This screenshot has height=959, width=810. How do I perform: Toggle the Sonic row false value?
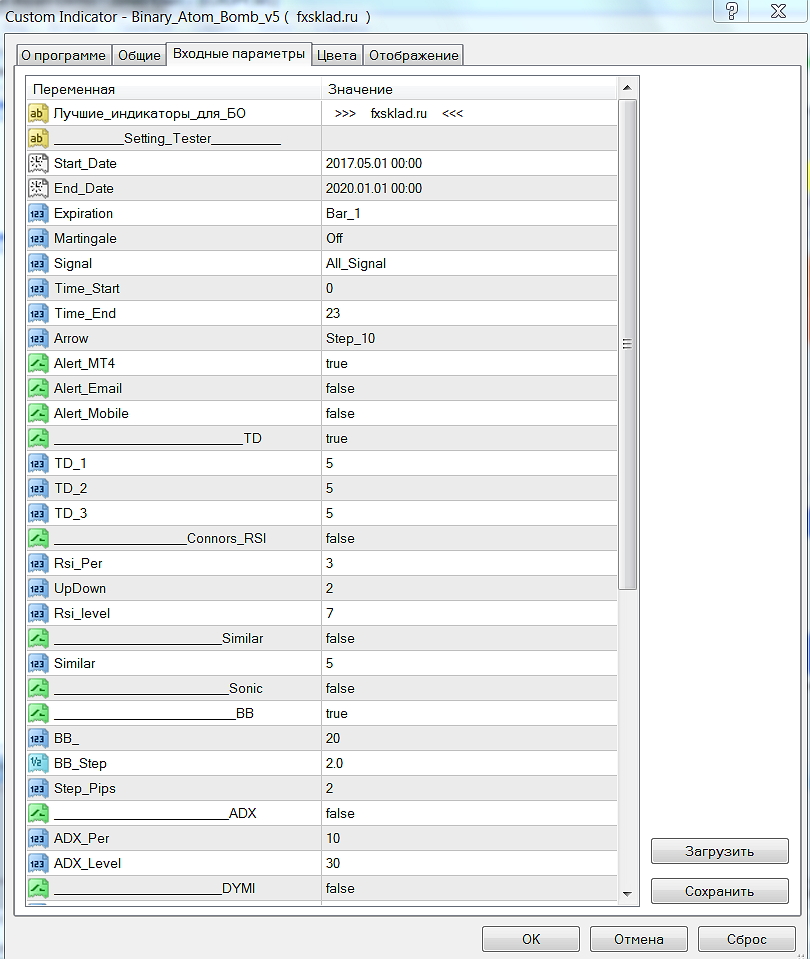pyautogui.click(x=469, y=689)
